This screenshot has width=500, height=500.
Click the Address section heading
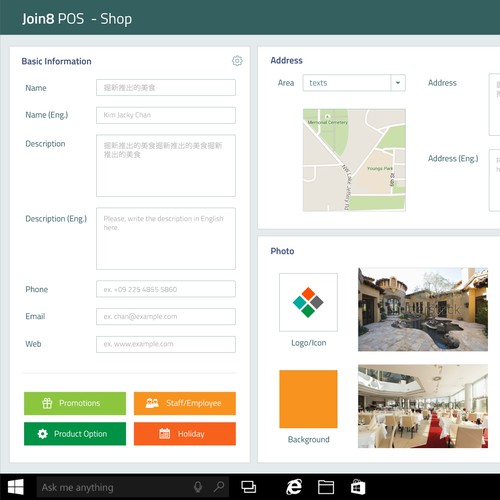pyautogui.click(x=286, y=60)
